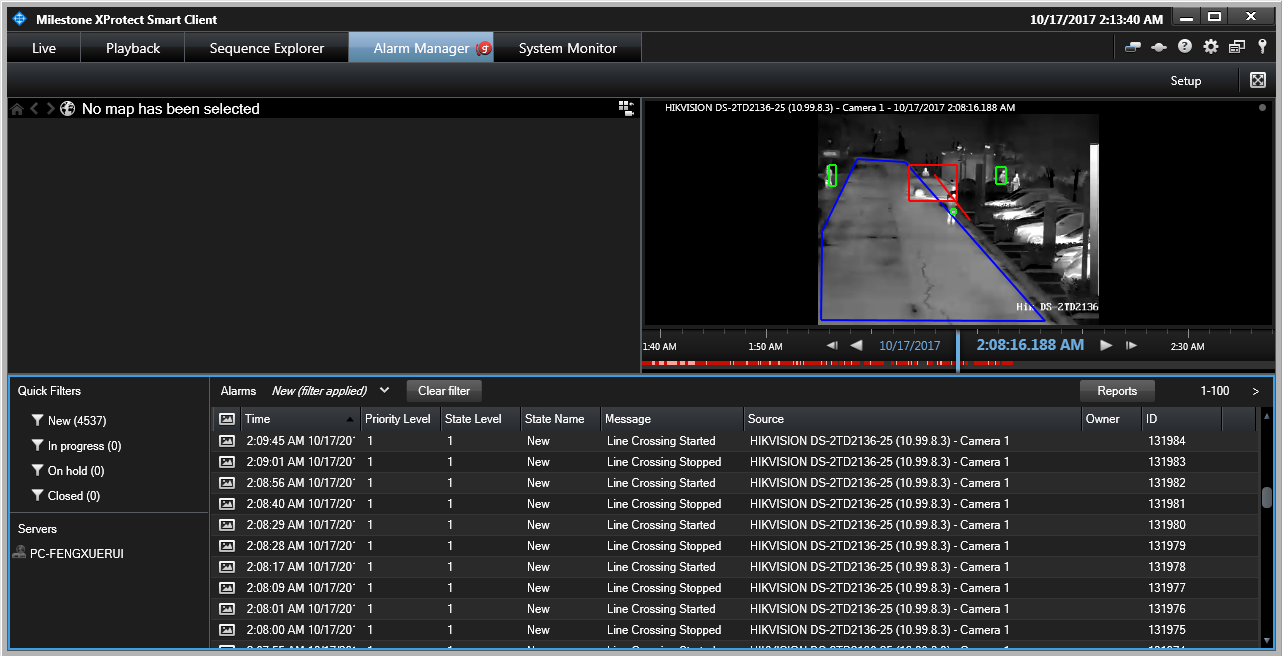Image resolution: width=1282 pixels, height=656 pixels.
Task: Select the Alarm Manager tab
Action: click(x=421, y=48)
